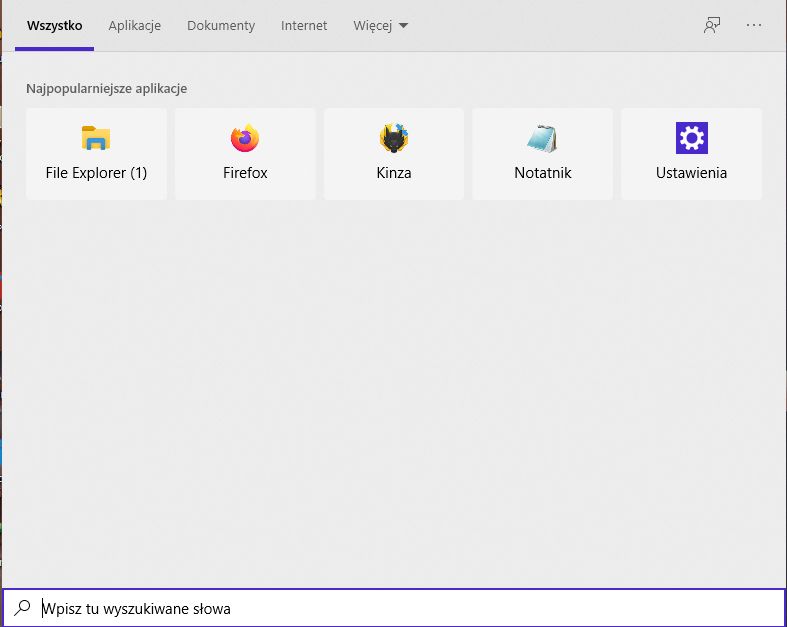This screenshot has height=627, width=787.
Task: Switch to the Aplikacje tab
Action: (x=135, y=26)
